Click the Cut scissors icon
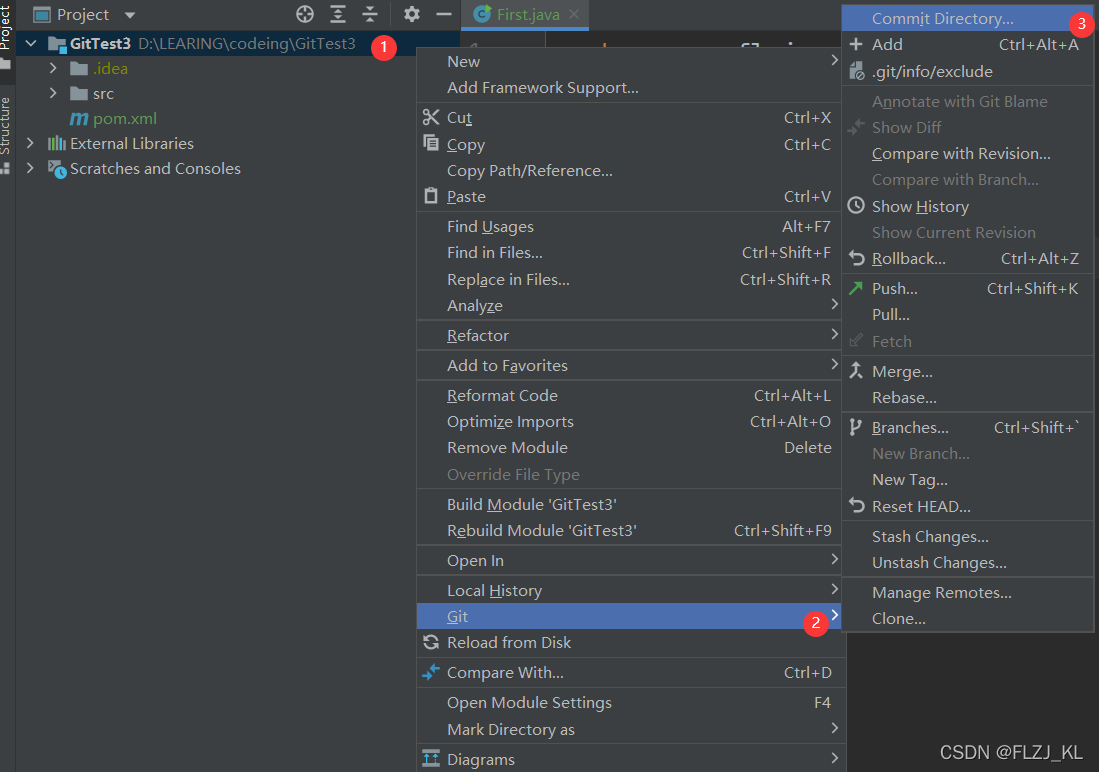This screenshot has height=772, width=1099. [431, 117]
